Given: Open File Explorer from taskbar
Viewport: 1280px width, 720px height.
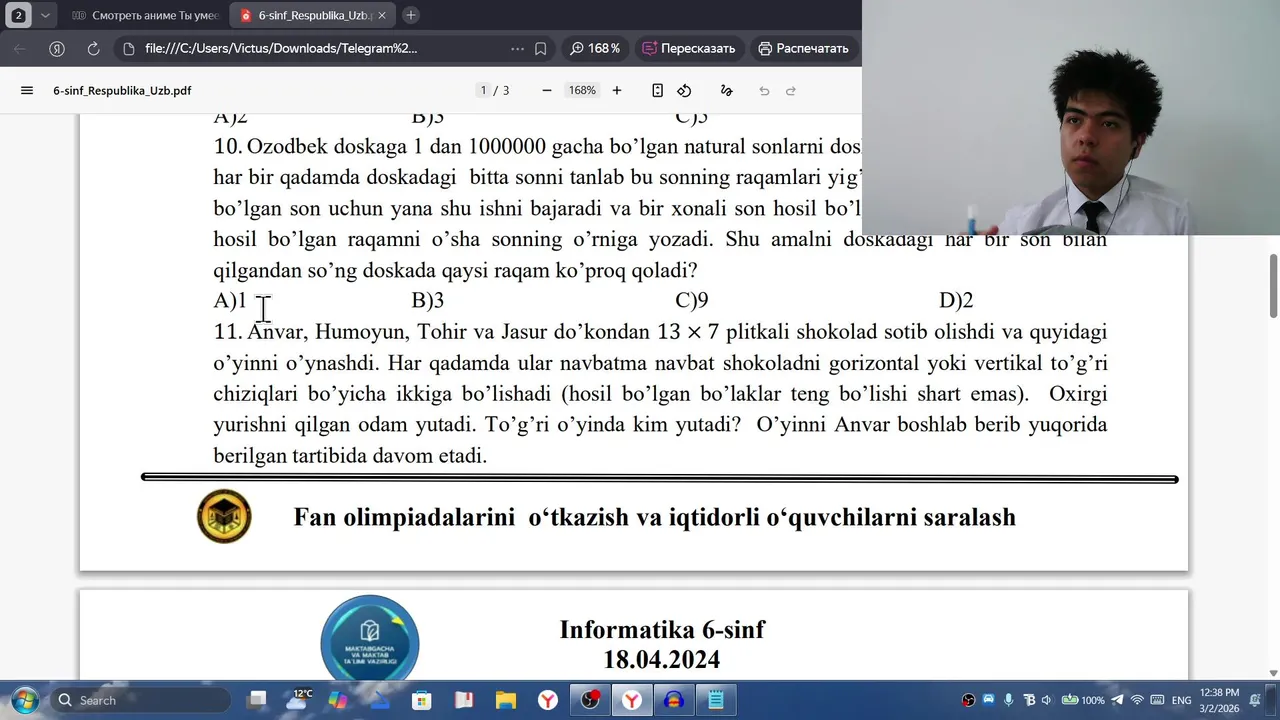Looking at the screenshot, I should click(506, 700).
